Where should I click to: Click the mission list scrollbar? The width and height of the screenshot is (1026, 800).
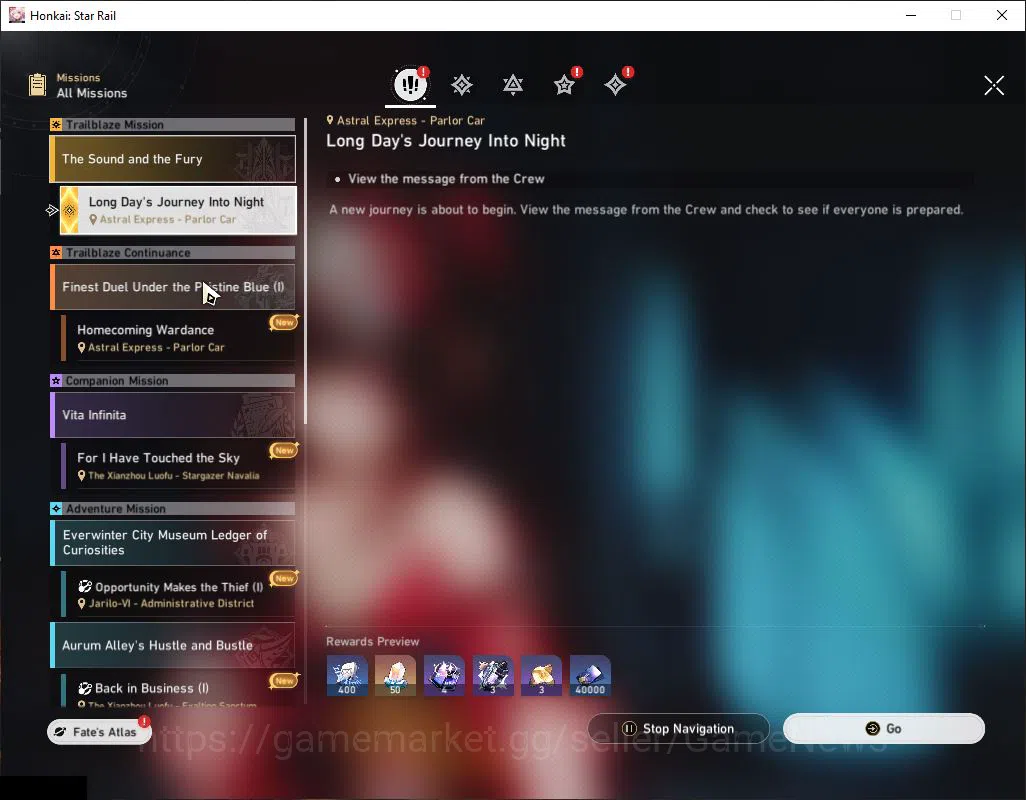[305, 271]
